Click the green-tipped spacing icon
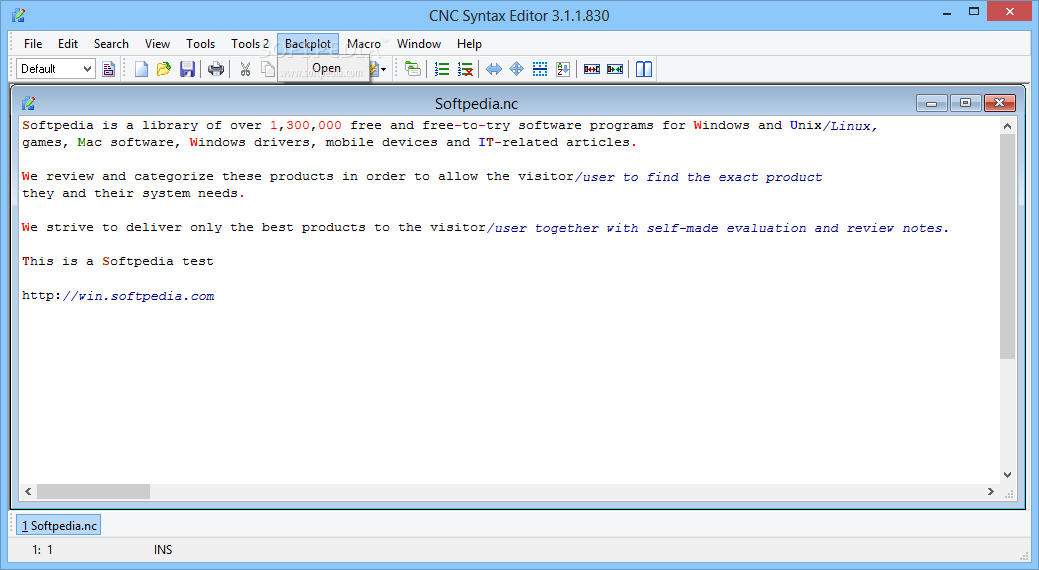Screen dimensions: 1039x570 pos(615,69)
